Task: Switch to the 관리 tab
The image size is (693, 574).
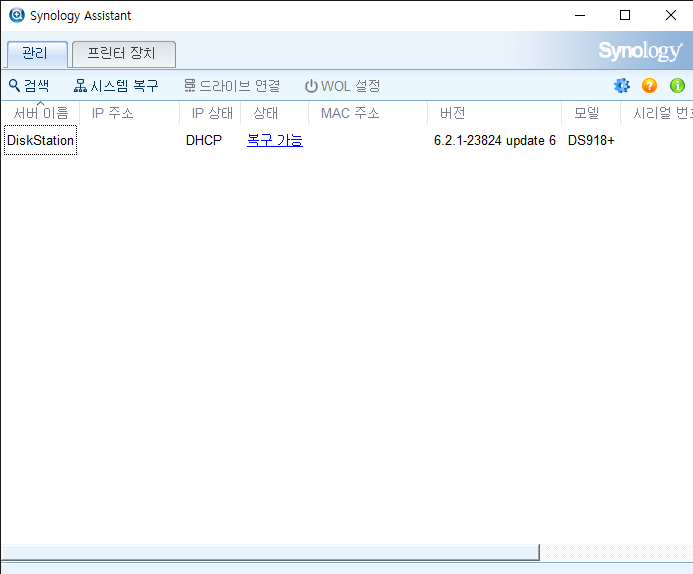Action: [x=37, y=54]
